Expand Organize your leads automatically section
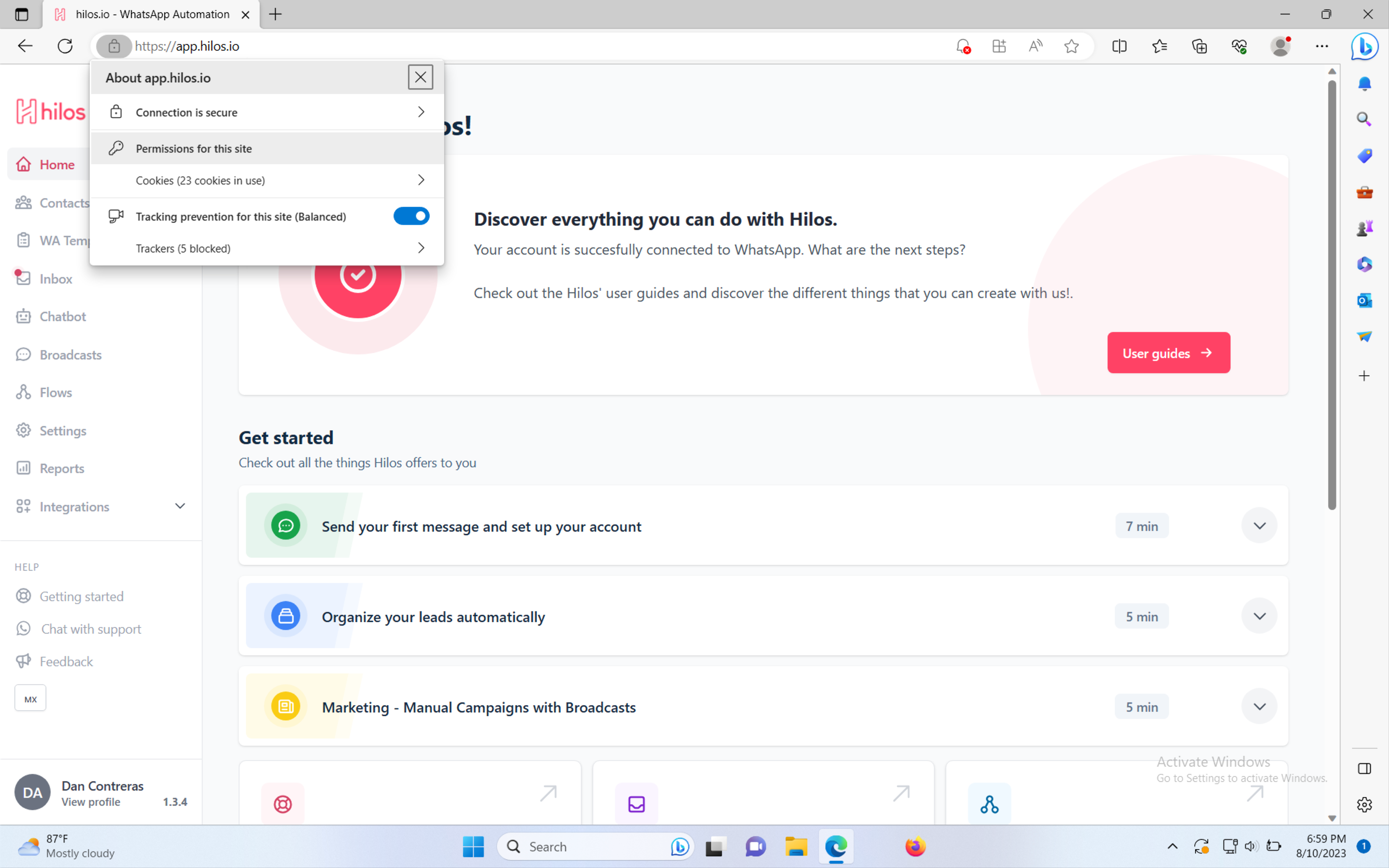 click(x=1259, y=616)
